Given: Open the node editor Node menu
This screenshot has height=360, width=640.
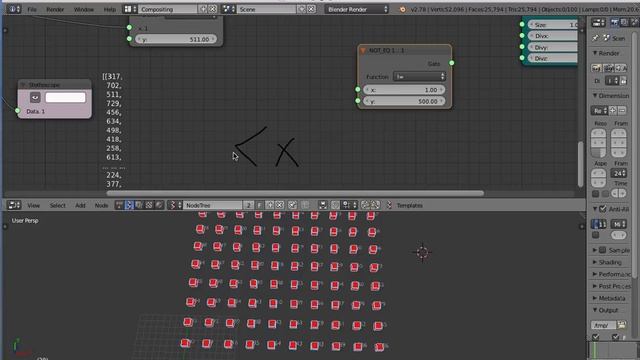Looking at the screenshot, I should tap(101, 205).
